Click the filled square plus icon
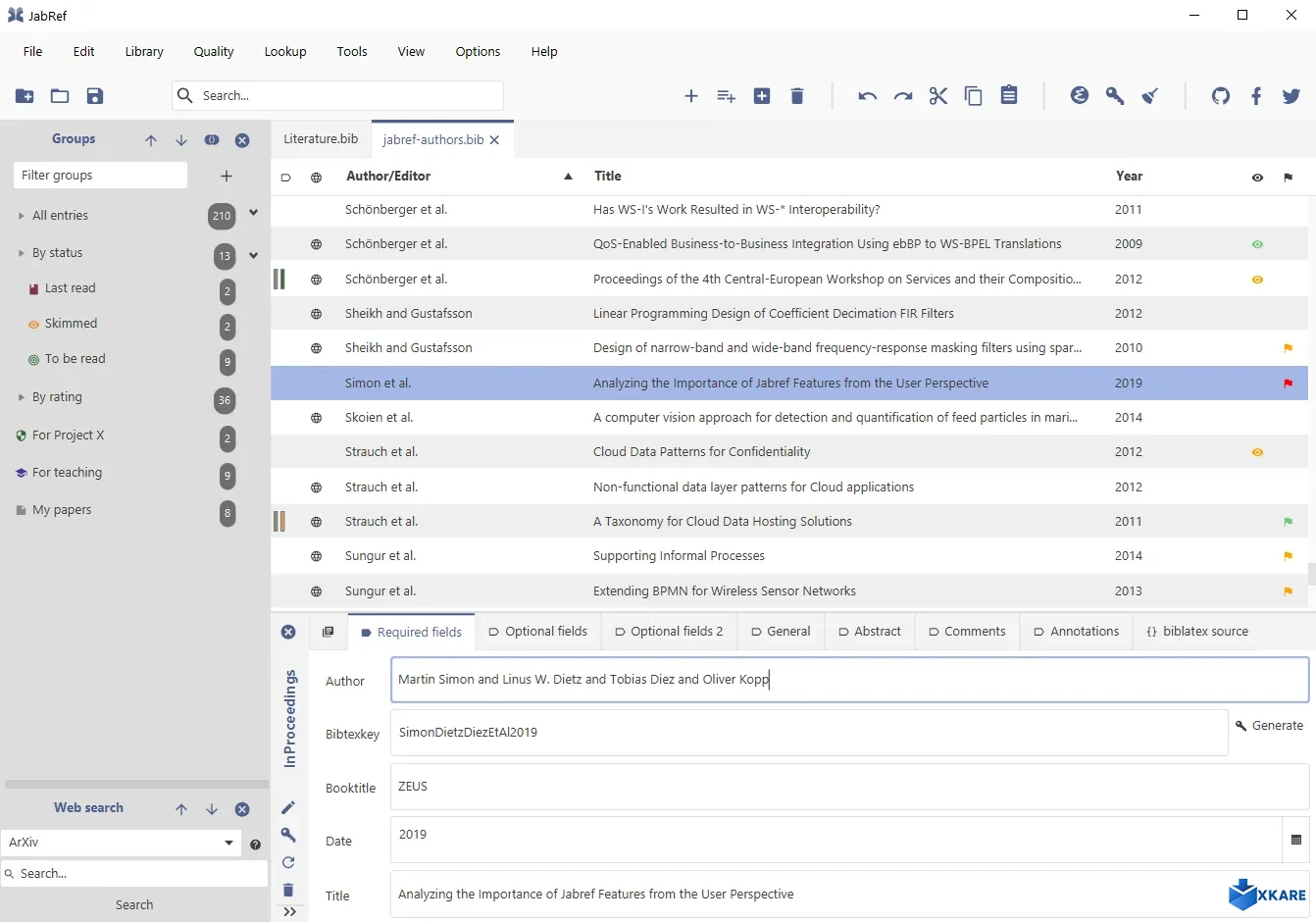Viewport: 1316px width, 922px height. 762,96
